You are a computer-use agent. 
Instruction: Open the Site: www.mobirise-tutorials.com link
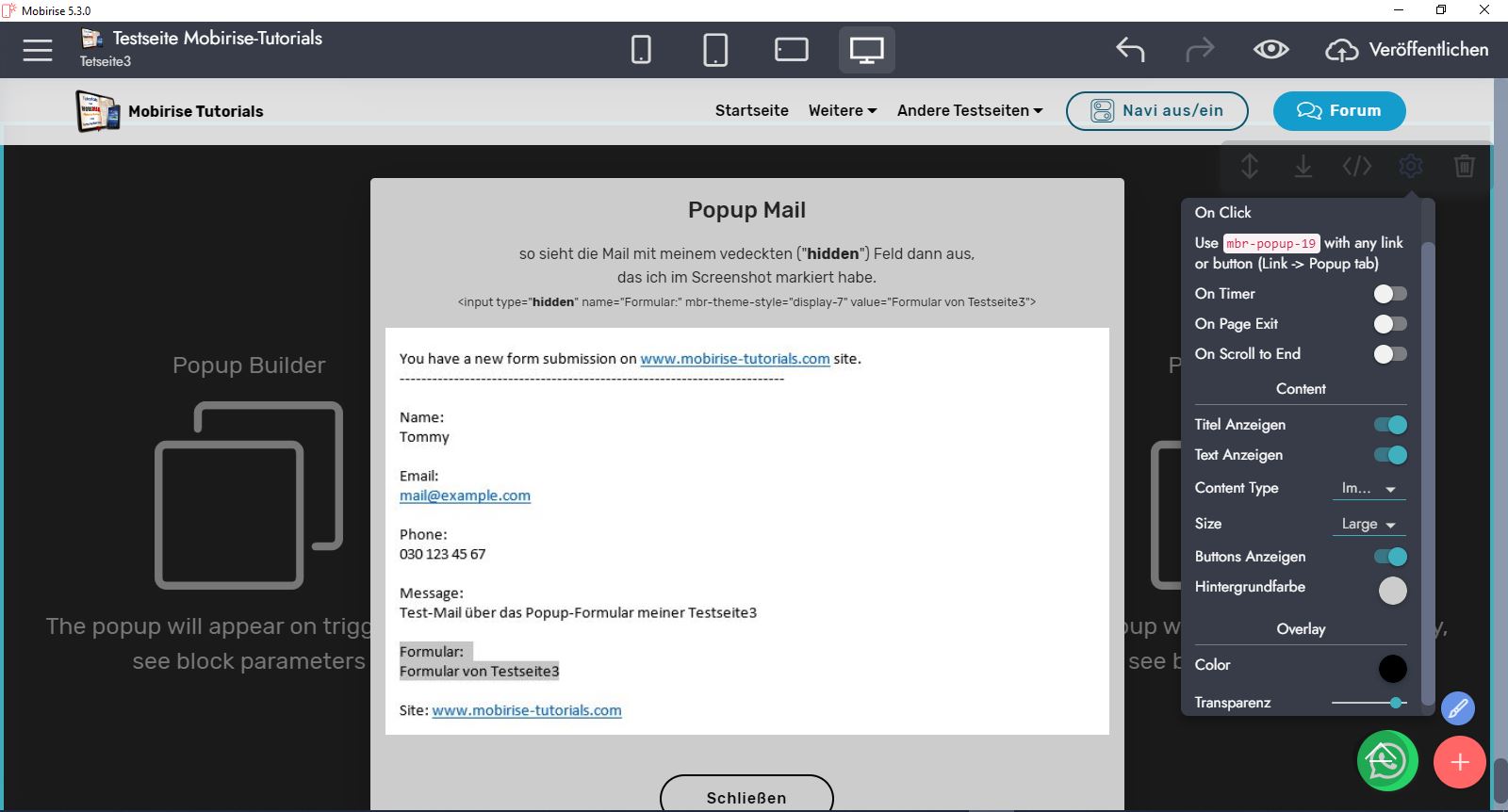[x=527, y=710]
